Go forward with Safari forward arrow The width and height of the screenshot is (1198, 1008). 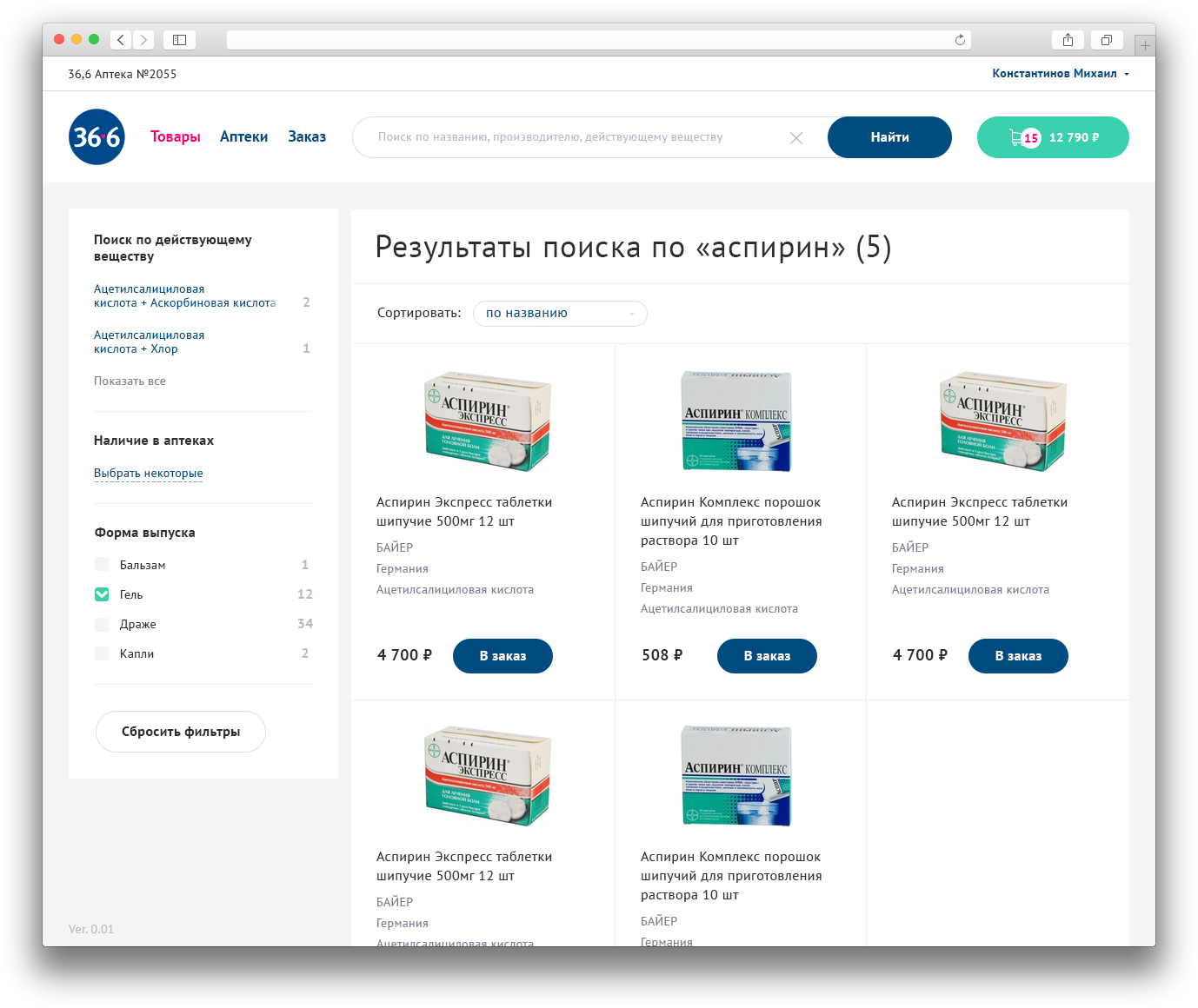point(144,39)
